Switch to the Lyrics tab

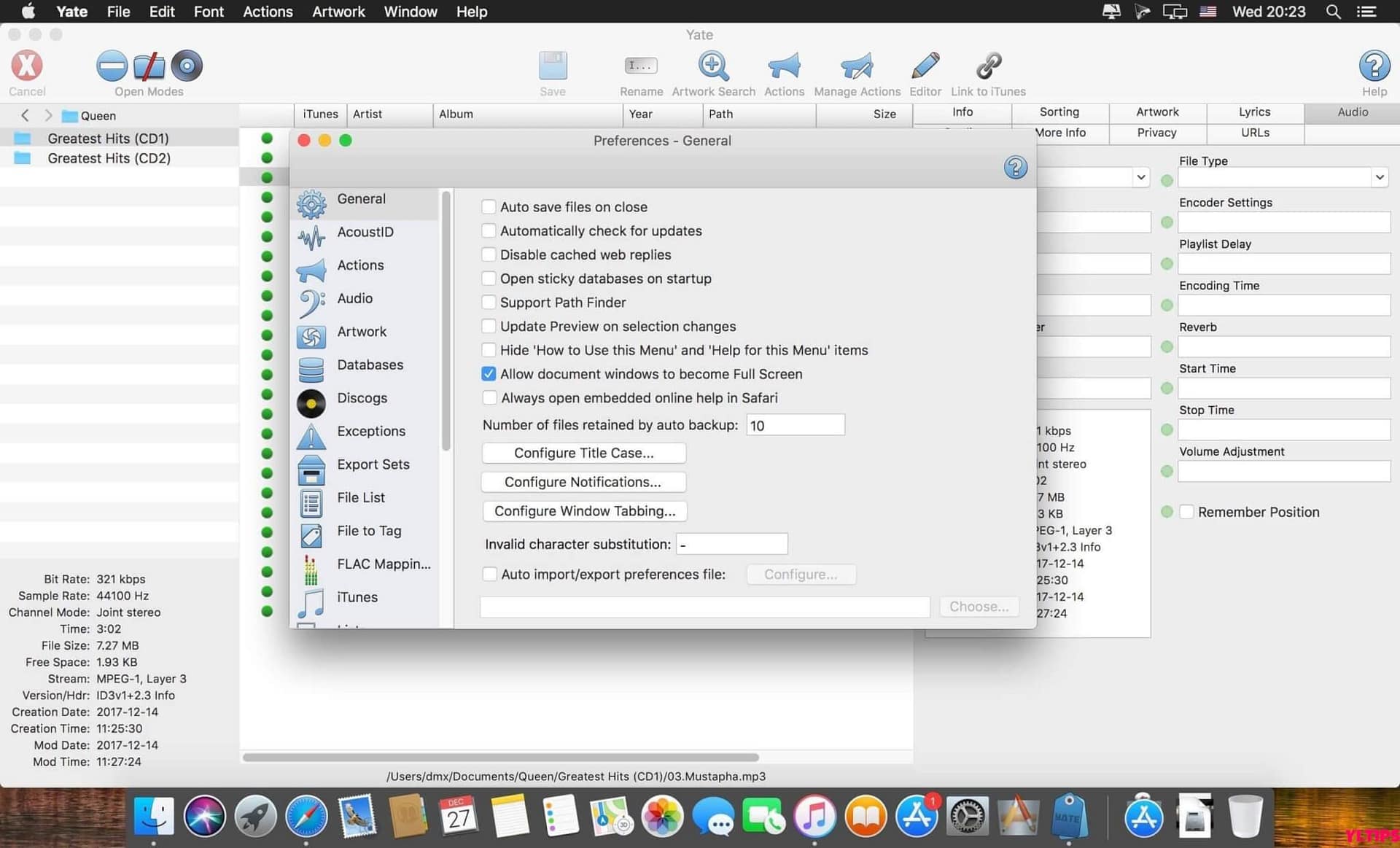click(x=1253, y=112)
